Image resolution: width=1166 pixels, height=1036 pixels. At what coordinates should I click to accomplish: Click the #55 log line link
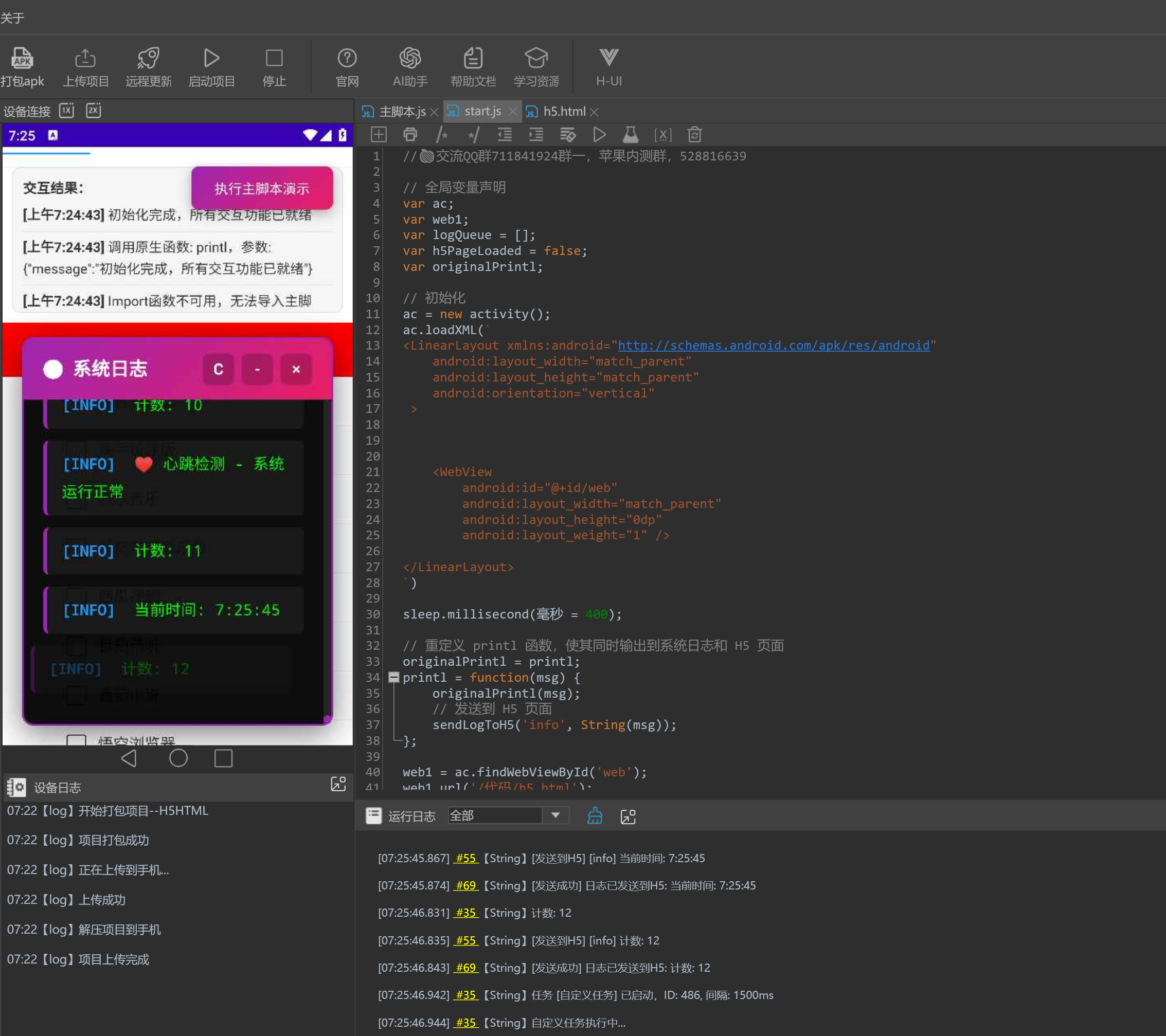click(465, 858)
